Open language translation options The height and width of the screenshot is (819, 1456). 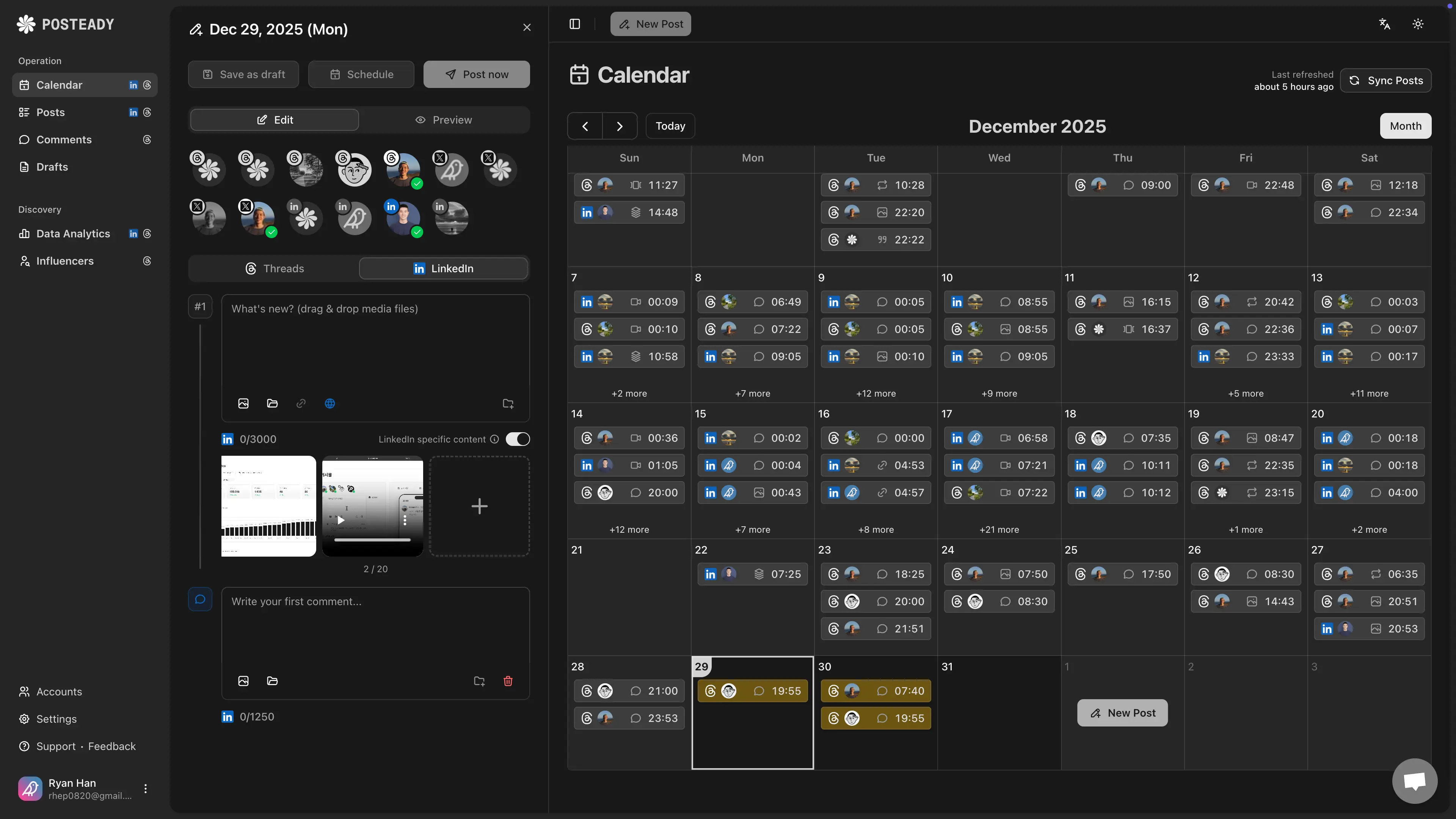click(x=1384, y=24)
